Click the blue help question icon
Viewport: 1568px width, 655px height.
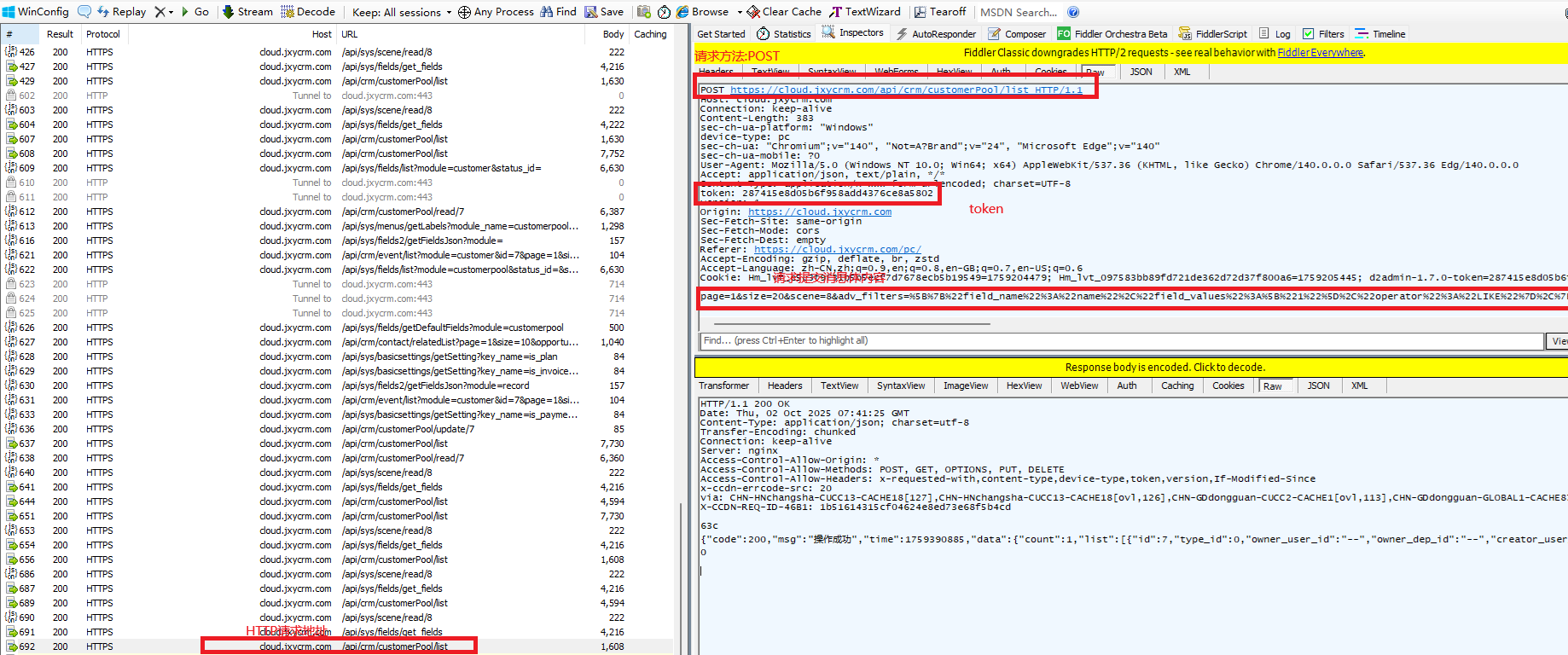pyautogui.click(x=1073, y=12)
